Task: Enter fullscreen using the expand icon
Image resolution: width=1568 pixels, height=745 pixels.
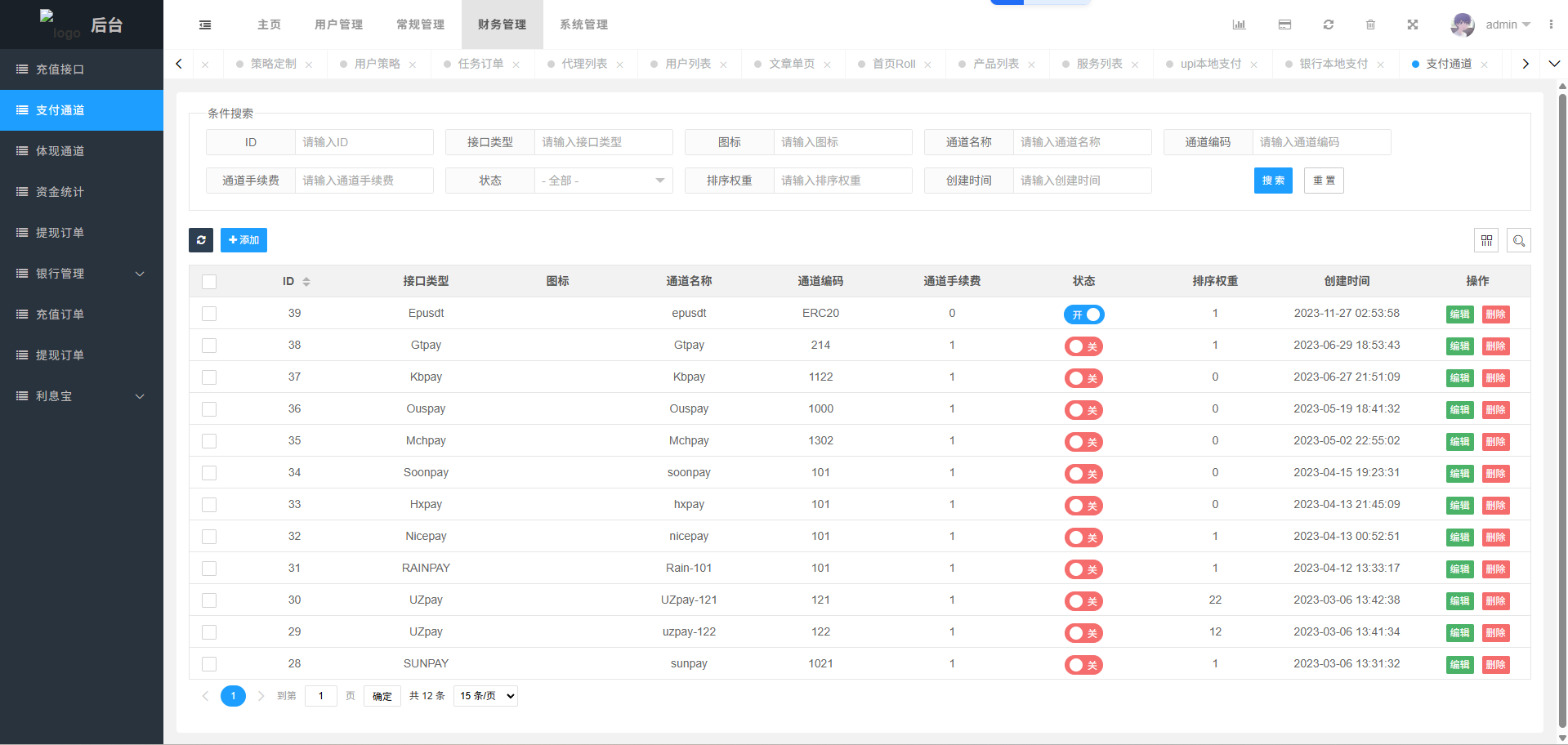Action: 1412,25
